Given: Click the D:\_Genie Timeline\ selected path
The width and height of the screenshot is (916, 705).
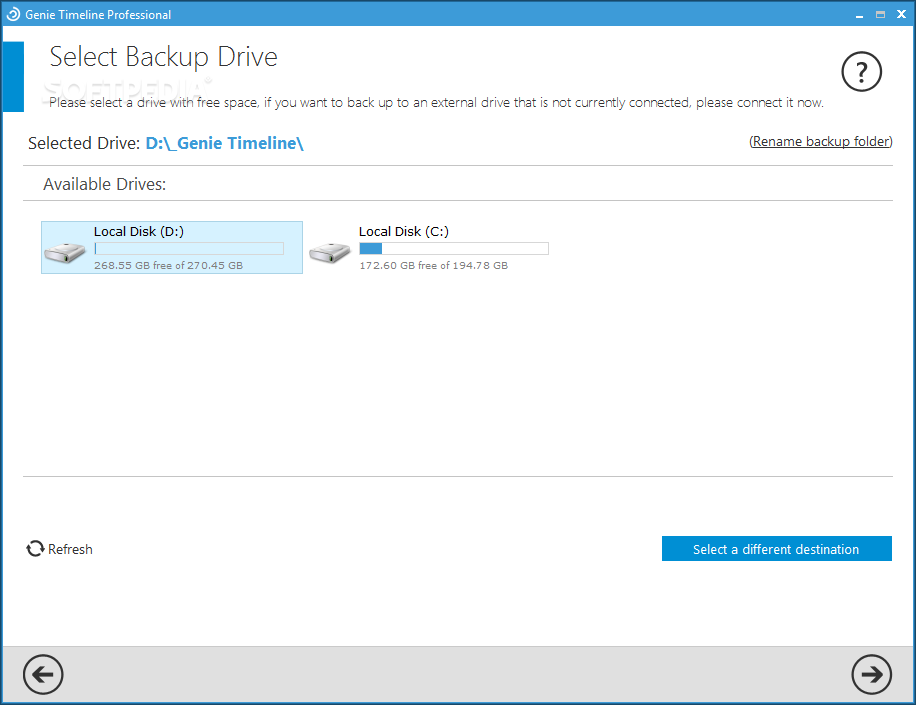Looking at the screenshot, I should (x=224, y=143).
